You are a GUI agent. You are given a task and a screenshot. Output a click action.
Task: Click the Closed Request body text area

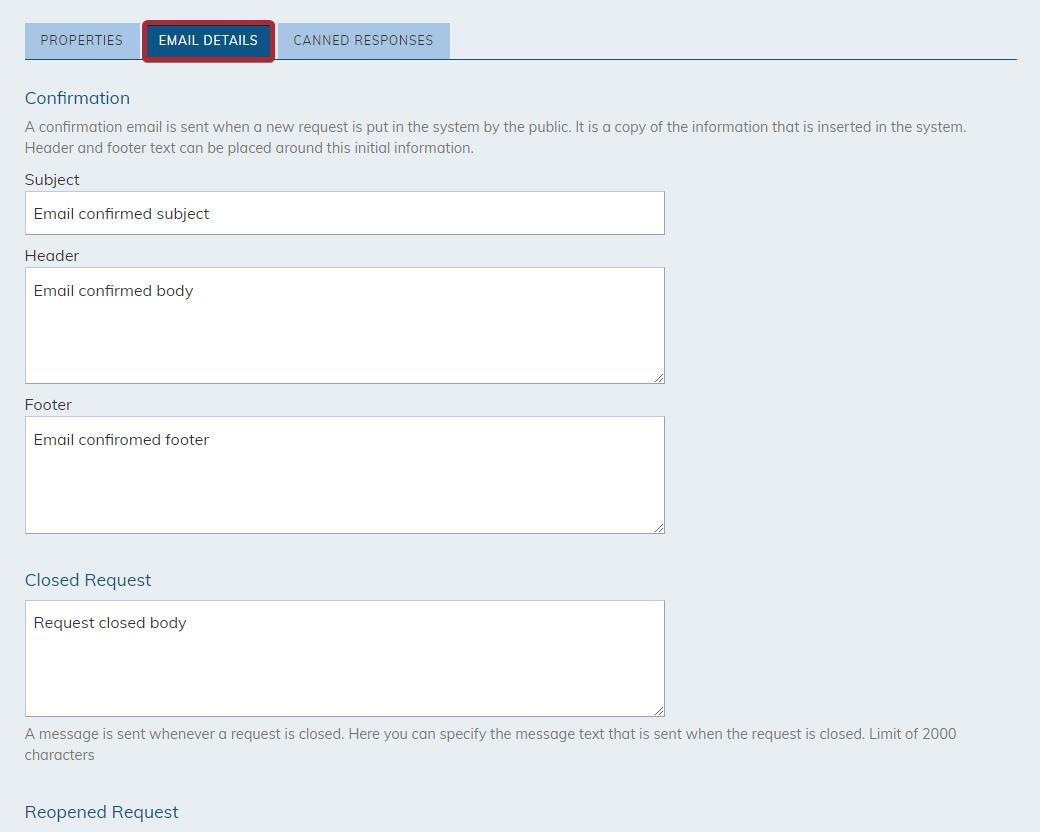(x=345, y=658)
